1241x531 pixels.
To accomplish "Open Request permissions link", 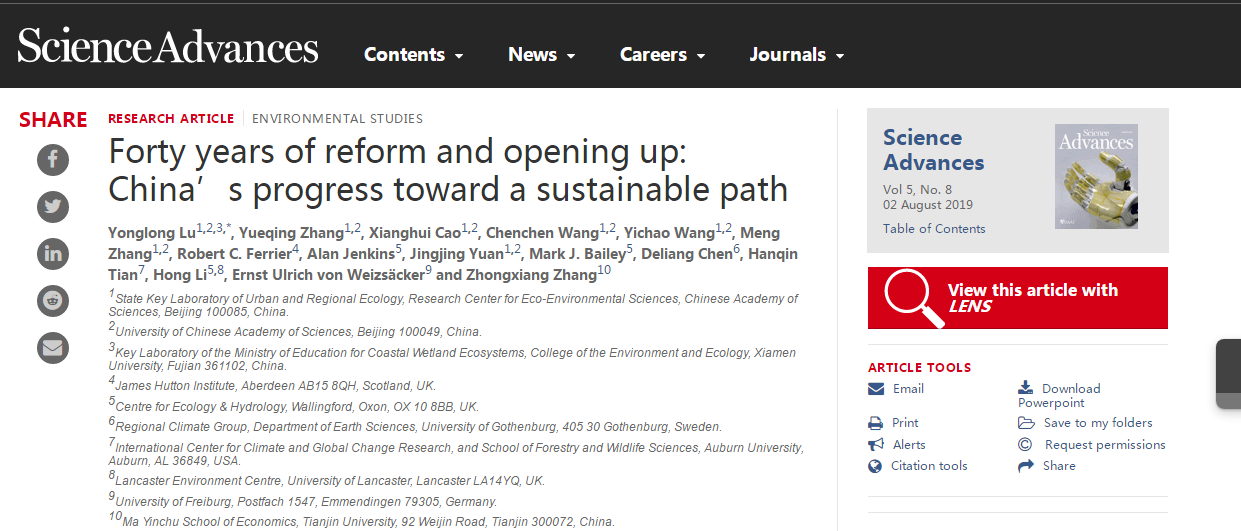I will click(1104, 445).
